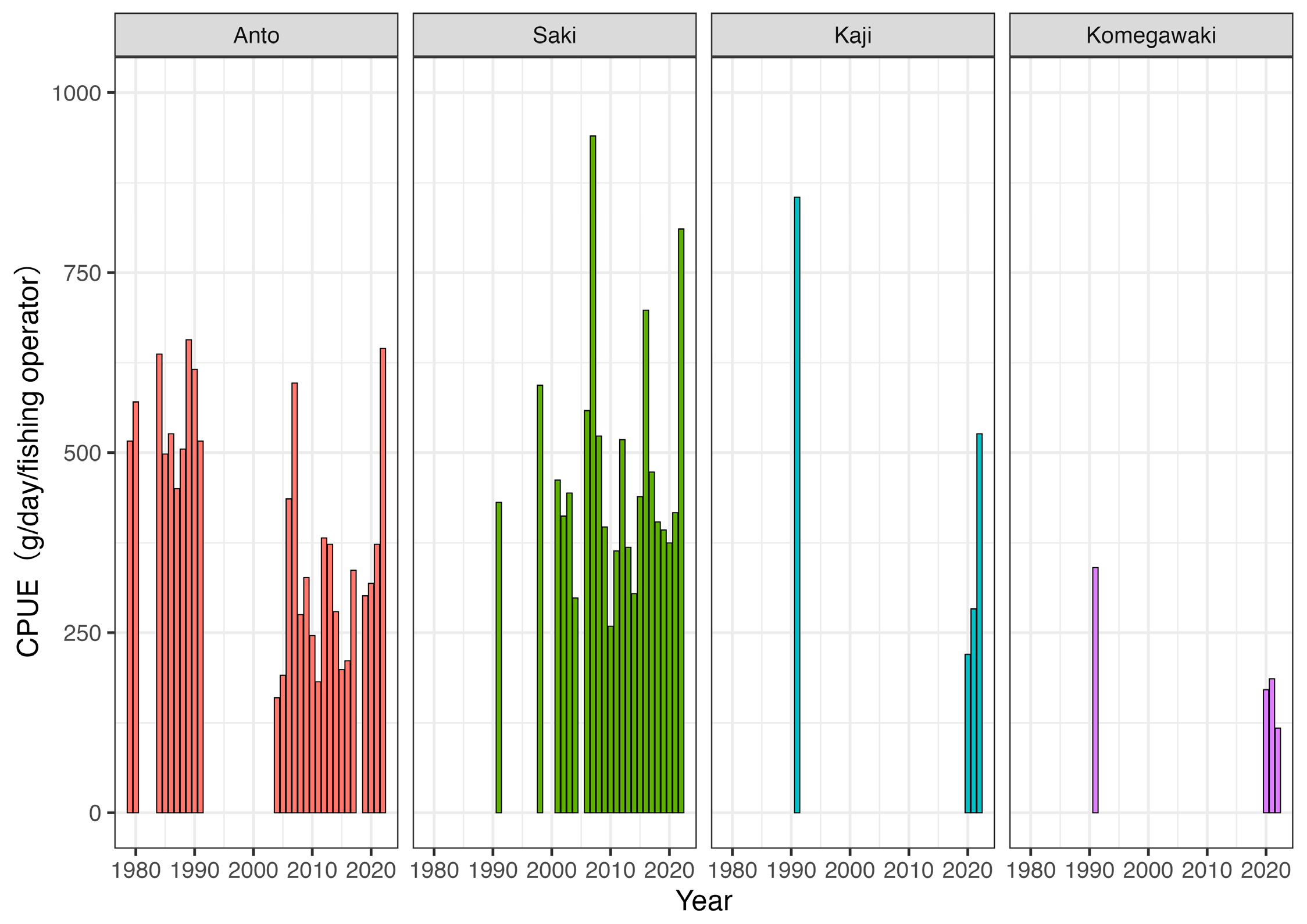Click the Komegawaki panel header
Viewport: 1307px width, 924px height.
pyautogui.click(x=1151, y=35)
